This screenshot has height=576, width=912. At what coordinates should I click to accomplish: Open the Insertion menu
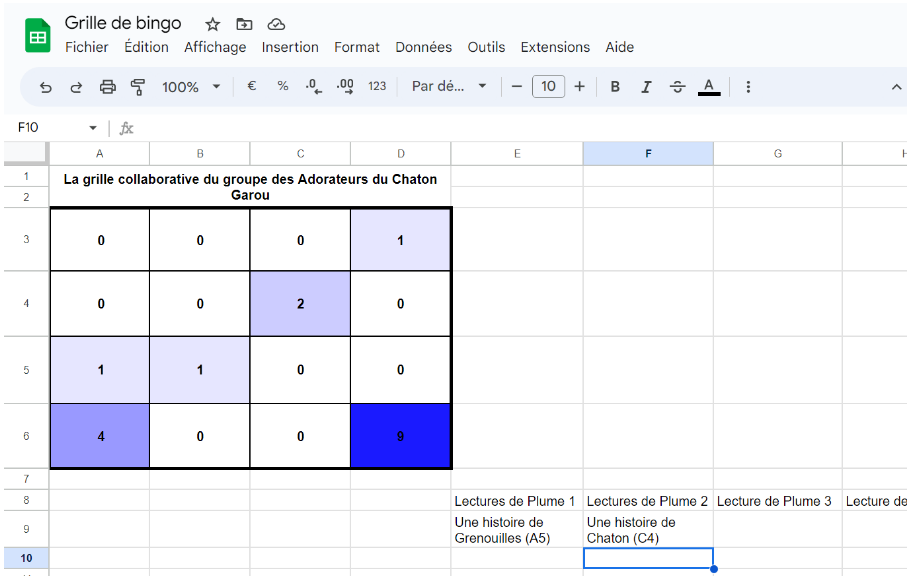coord(290,47)
